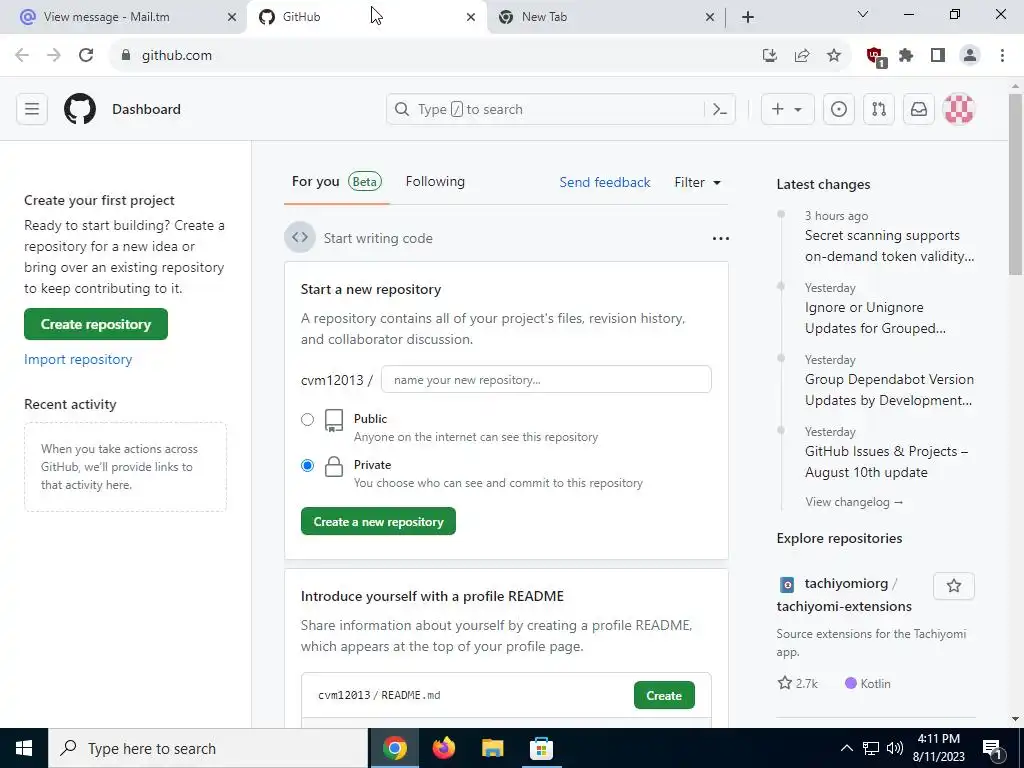This screenshot has height=768, width=1024.
Task: Switch to the Following feed tab
Action: coord(435,182)
